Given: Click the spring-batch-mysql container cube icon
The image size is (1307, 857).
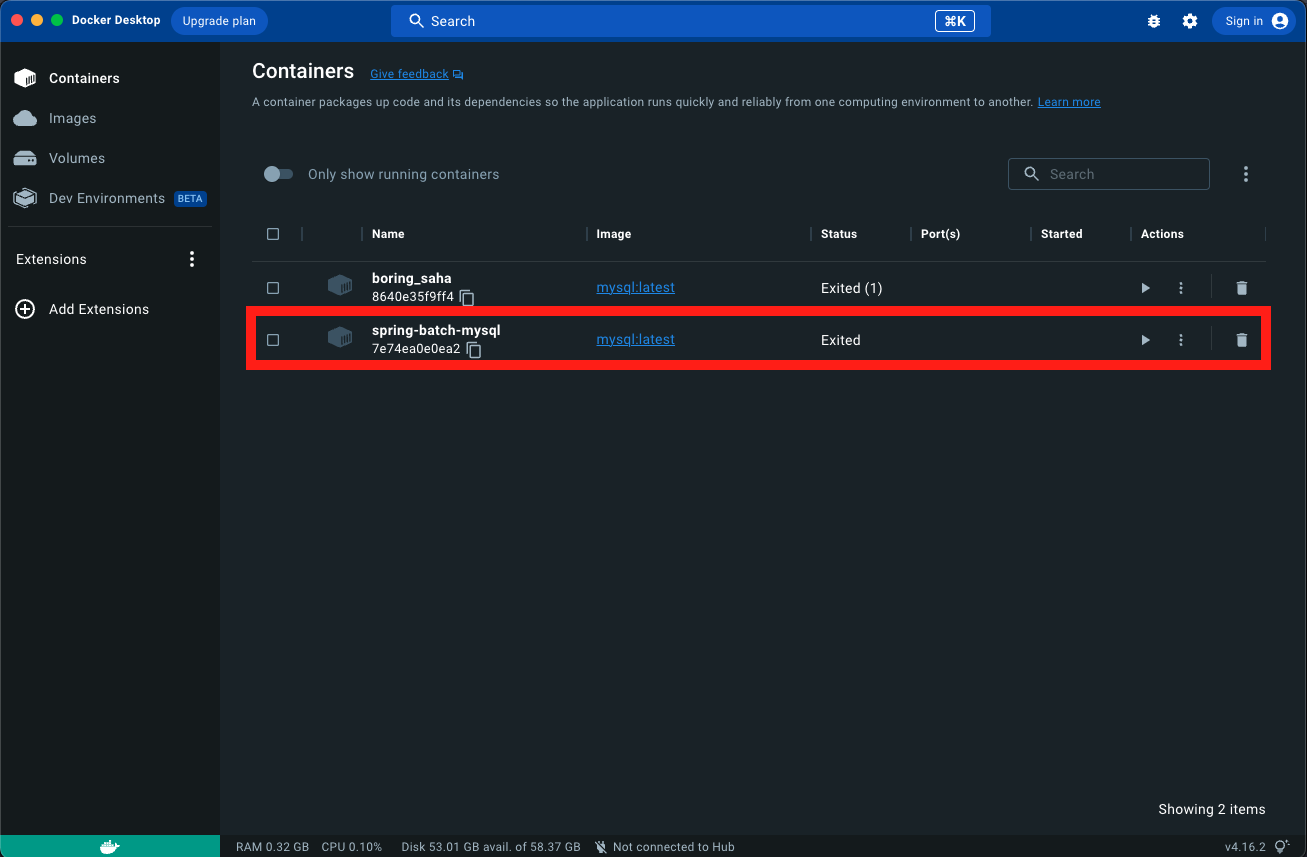Looking at the screenshot, I should [340, 338].
